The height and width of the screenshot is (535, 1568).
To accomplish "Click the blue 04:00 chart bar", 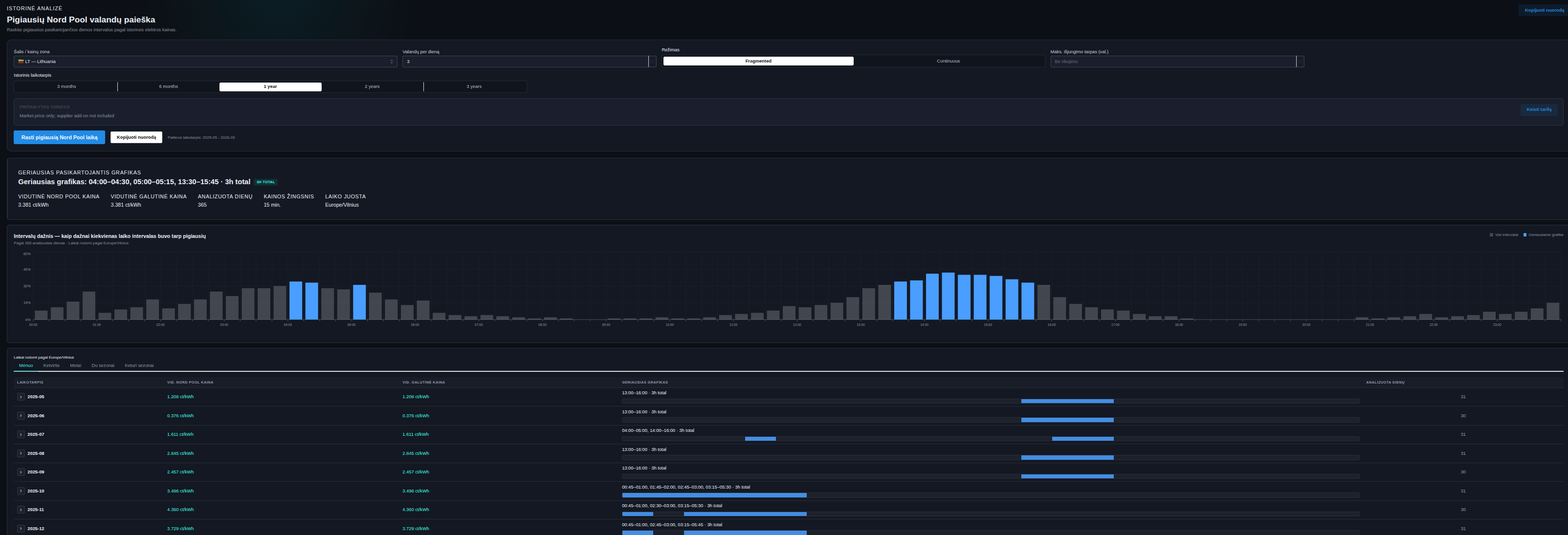I will (296, 300).
